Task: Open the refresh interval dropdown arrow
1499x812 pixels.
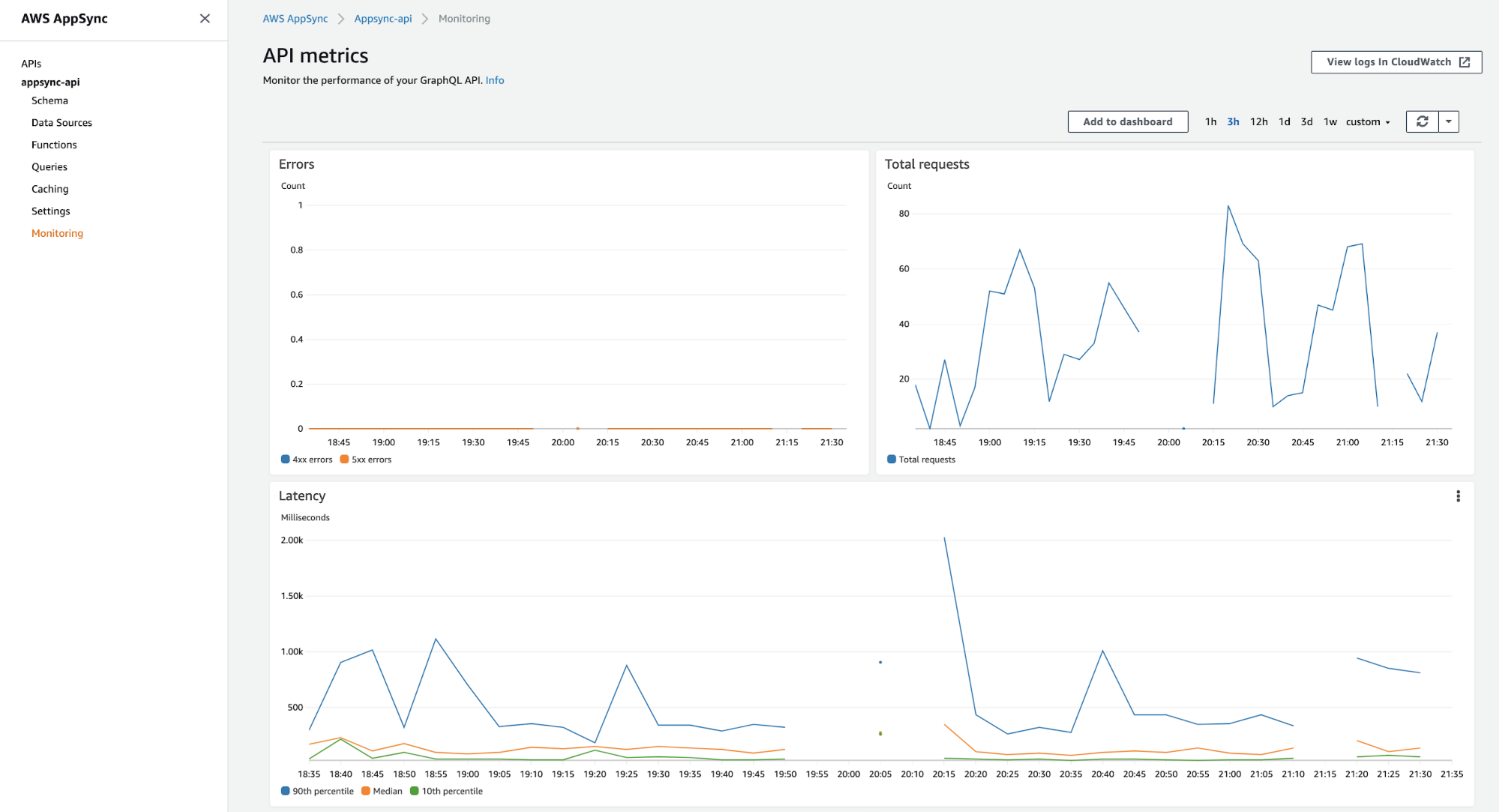Action: pos(1449,121)
